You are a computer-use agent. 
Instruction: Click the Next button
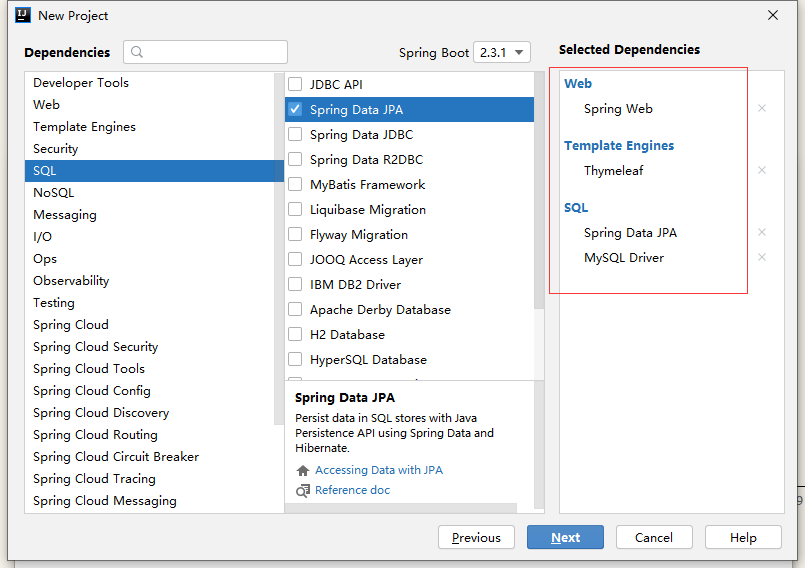click(565, 537)
